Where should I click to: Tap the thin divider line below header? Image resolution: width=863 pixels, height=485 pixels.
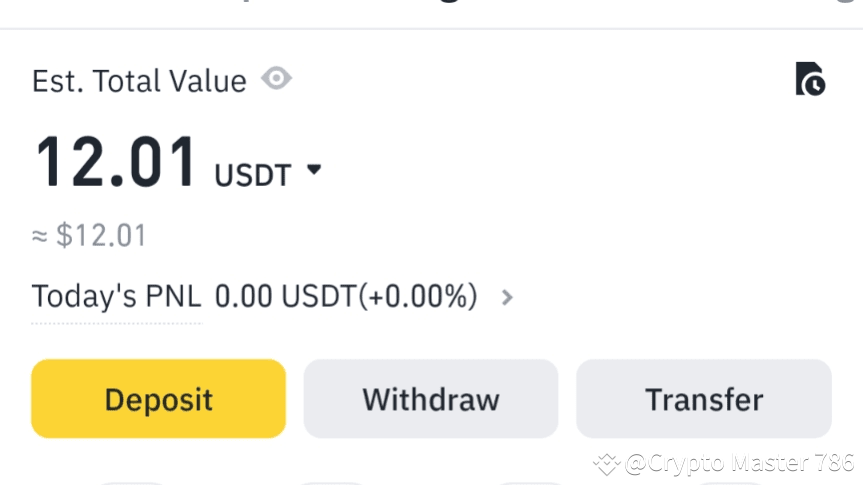pos(431,29)
